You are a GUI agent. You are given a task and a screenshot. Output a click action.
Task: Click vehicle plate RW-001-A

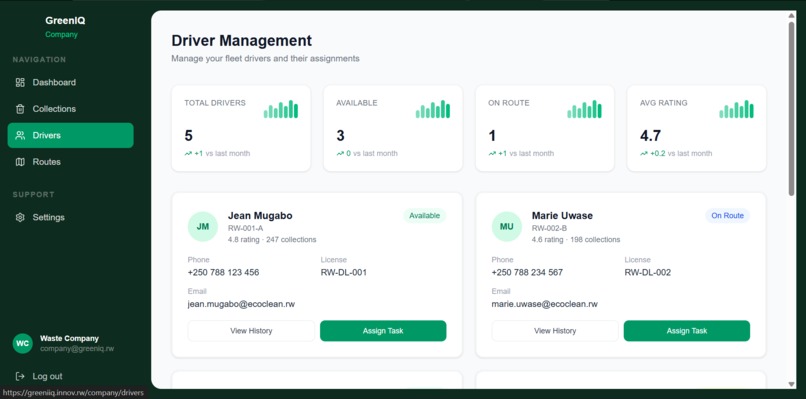(245, 228)
